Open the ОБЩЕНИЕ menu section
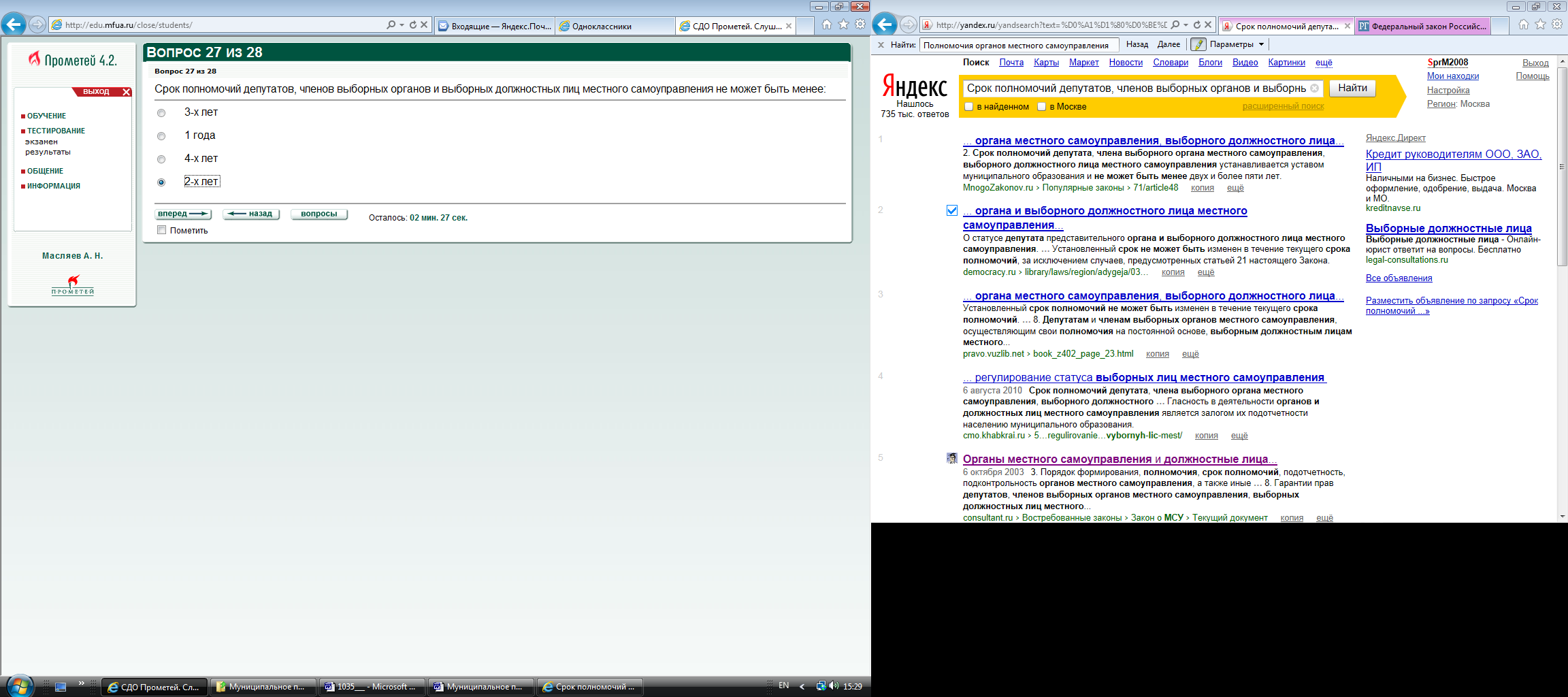 [x=45, y=171]
